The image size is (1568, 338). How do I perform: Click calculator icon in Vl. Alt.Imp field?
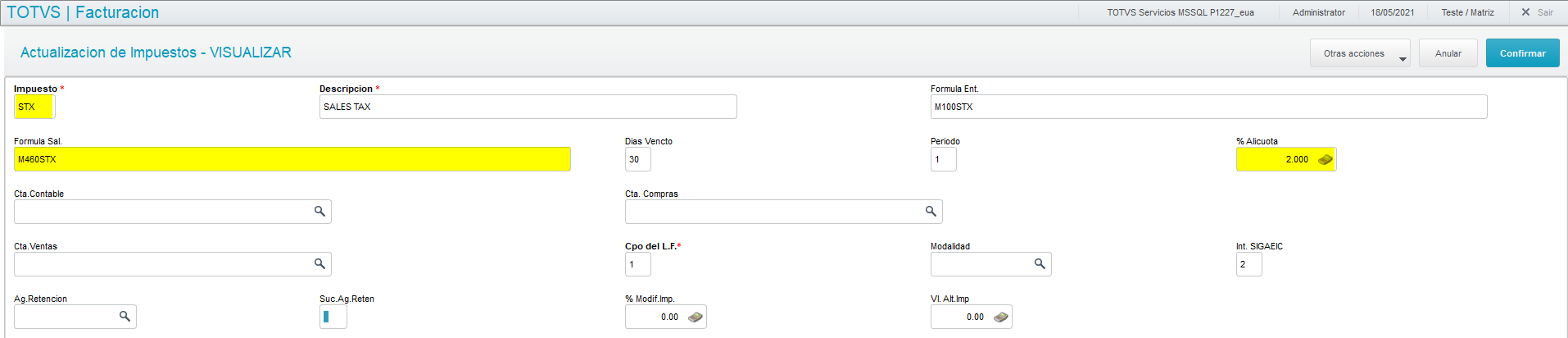(x=1000, y=317)
